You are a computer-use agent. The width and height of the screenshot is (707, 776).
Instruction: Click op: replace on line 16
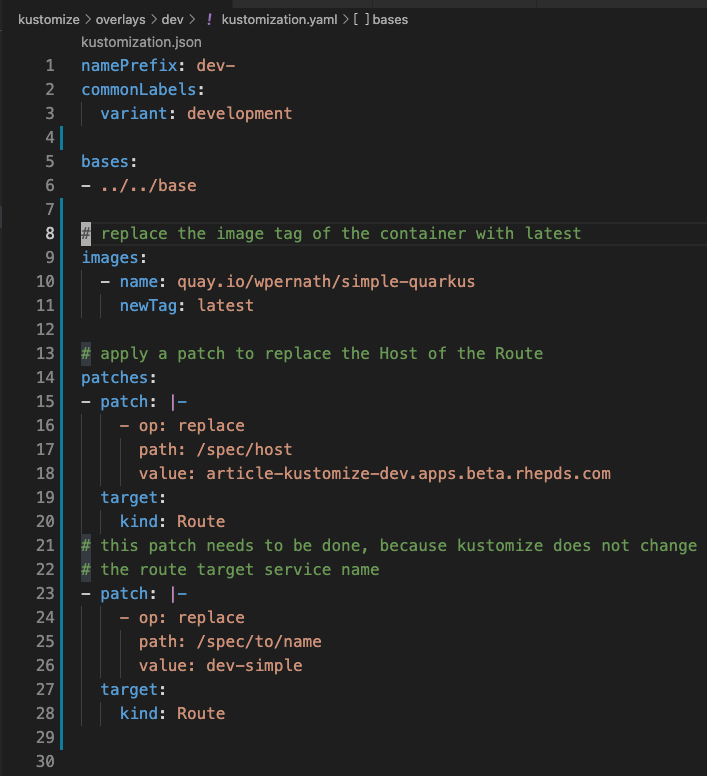pos(191,426)
